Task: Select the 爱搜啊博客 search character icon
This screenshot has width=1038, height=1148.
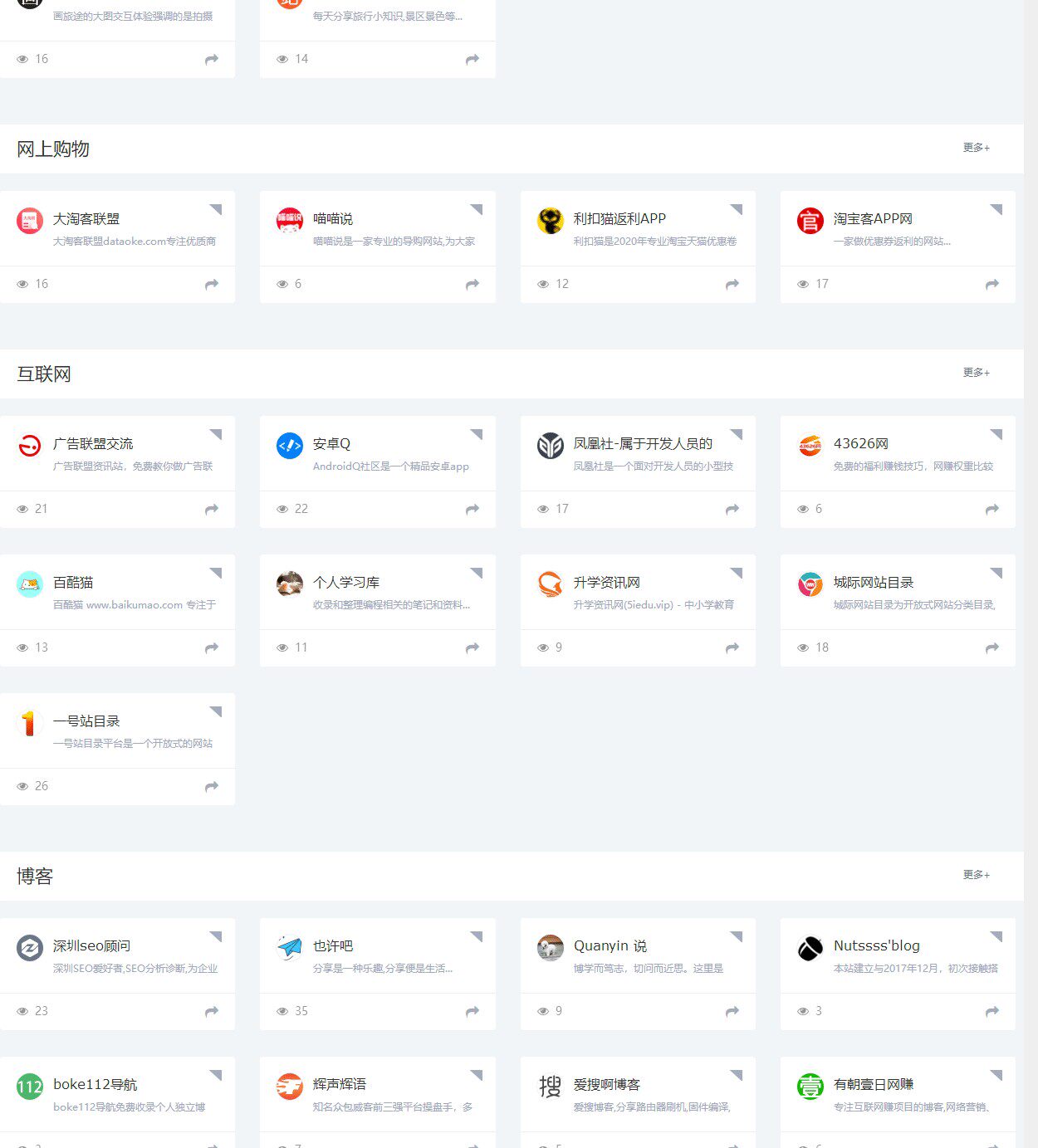Action: tap(549, 1086)
